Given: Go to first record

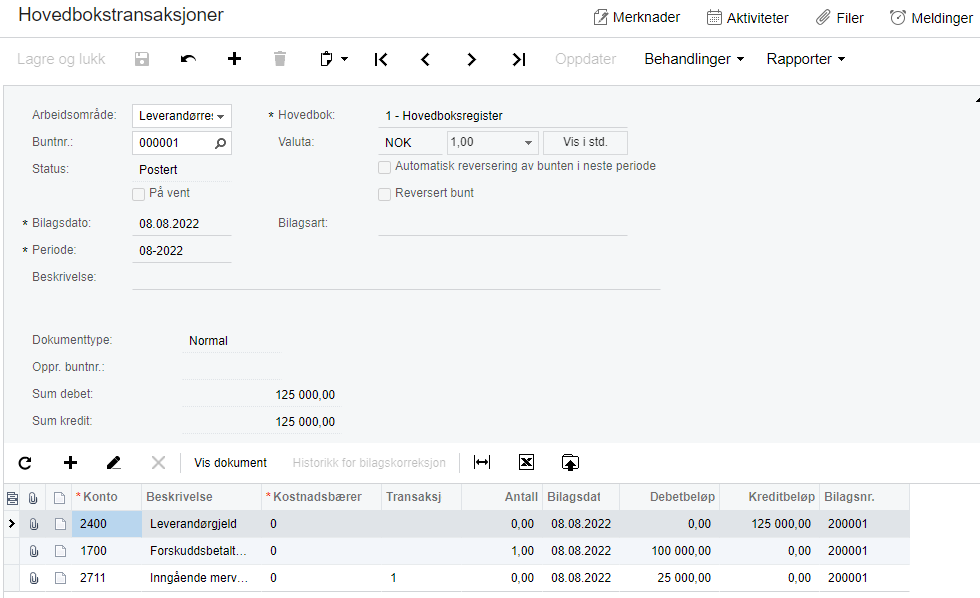Looking at the screenshot, I should 381,59.
